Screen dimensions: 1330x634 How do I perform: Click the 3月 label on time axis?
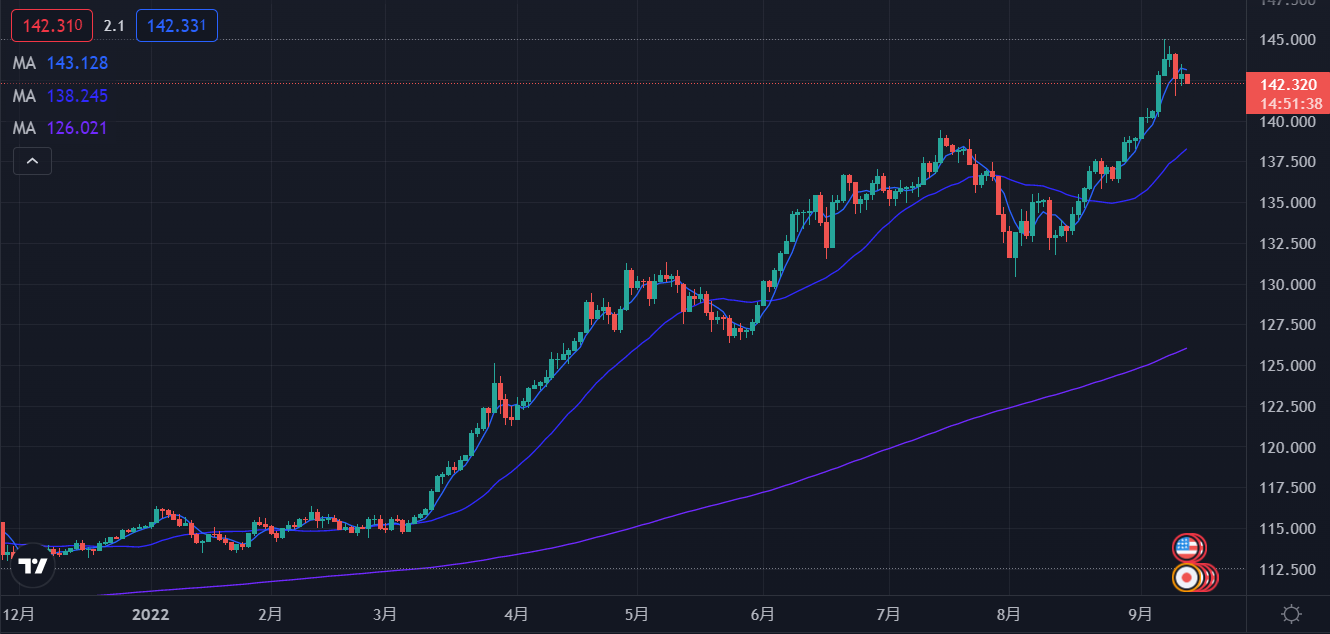click(387, 613)
